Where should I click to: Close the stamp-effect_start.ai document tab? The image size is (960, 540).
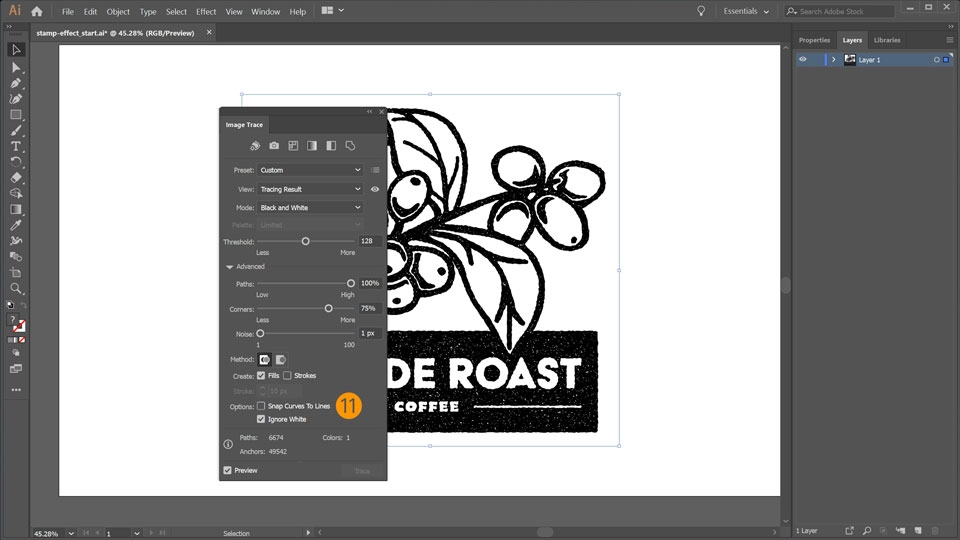pos(209,32)
